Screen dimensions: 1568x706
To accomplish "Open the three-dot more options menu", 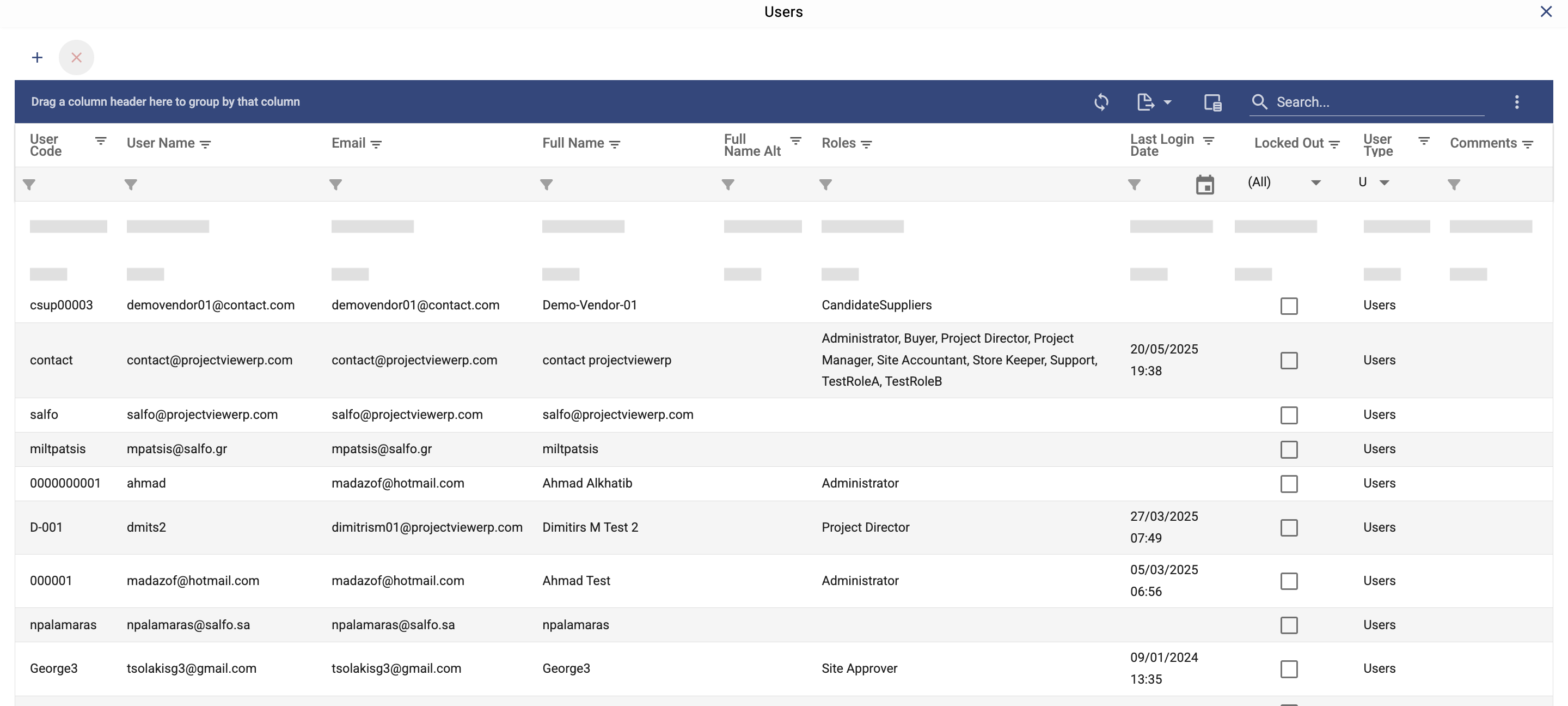I will point(1516,102).
